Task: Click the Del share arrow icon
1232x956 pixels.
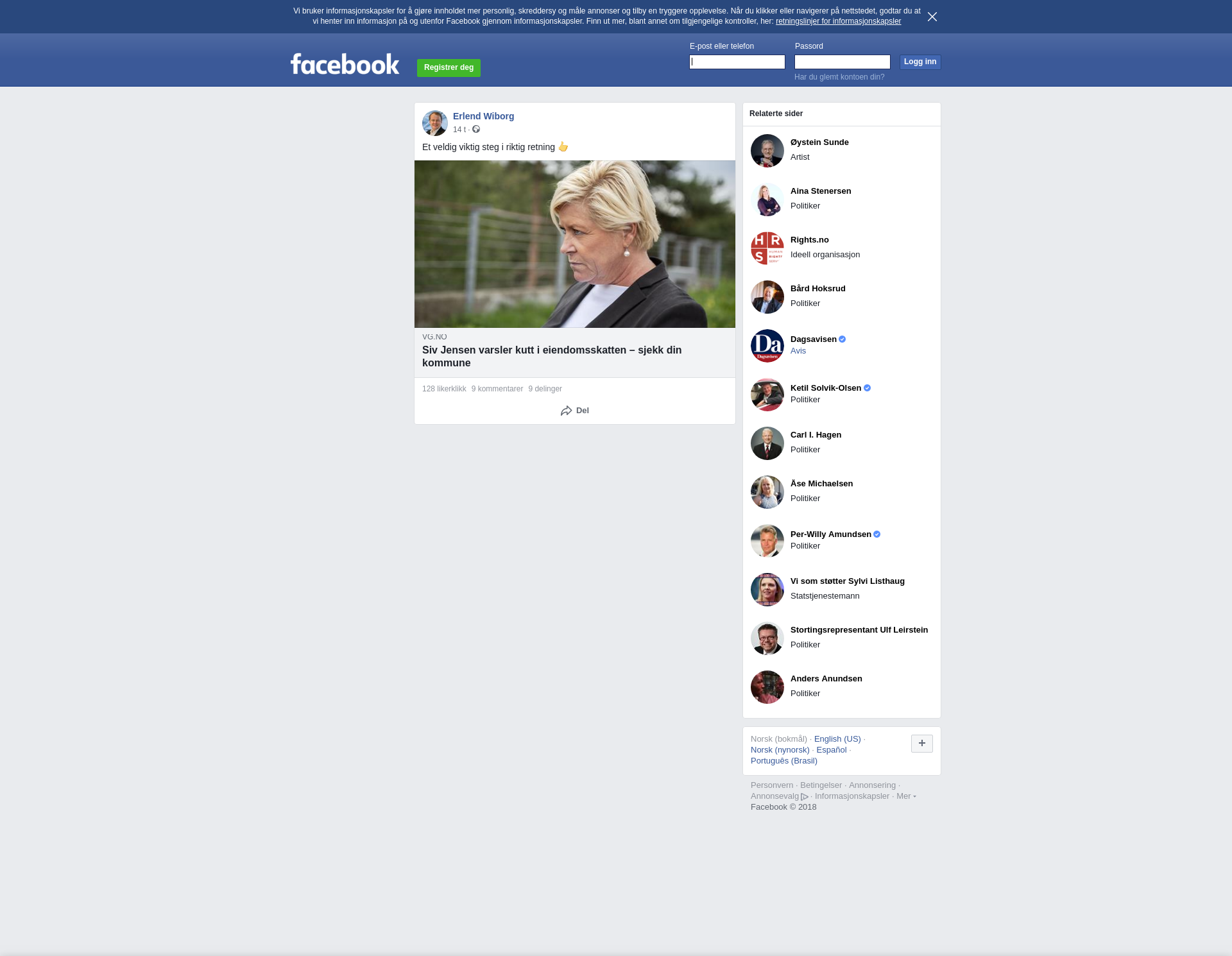Action: [x=566, y=411]
